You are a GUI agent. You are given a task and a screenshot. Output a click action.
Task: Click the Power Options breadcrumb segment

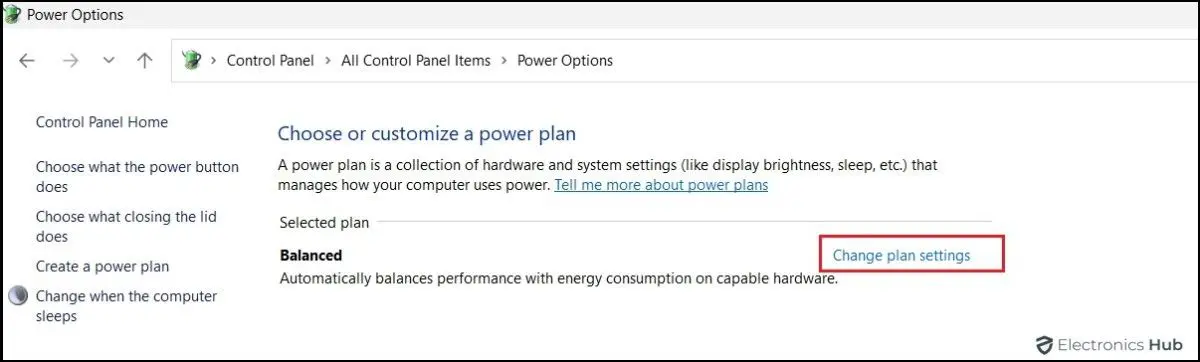(x=565, y=61)
